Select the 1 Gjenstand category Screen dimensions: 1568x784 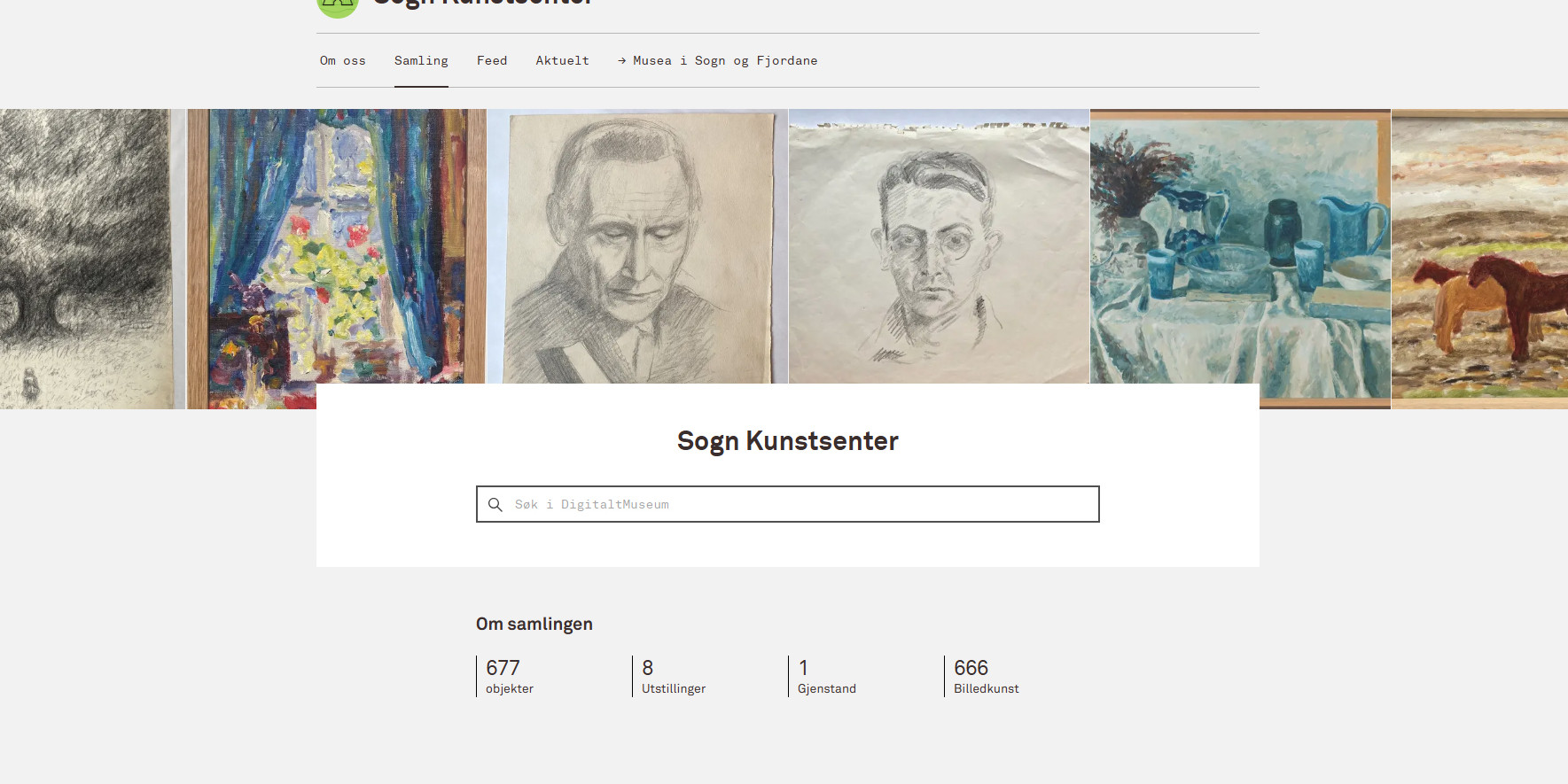coord(826,677)
